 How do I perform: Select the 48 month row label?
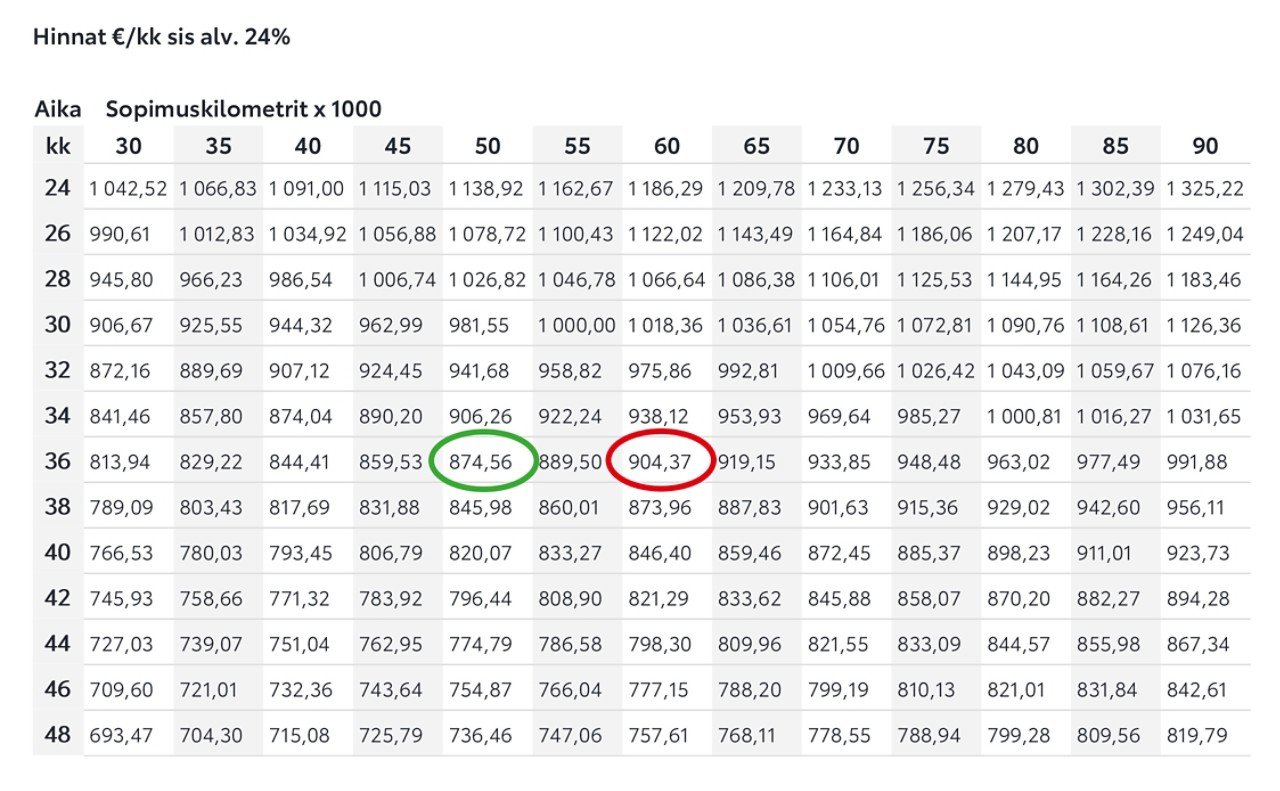pyautogui.click(x=58, y=735)
